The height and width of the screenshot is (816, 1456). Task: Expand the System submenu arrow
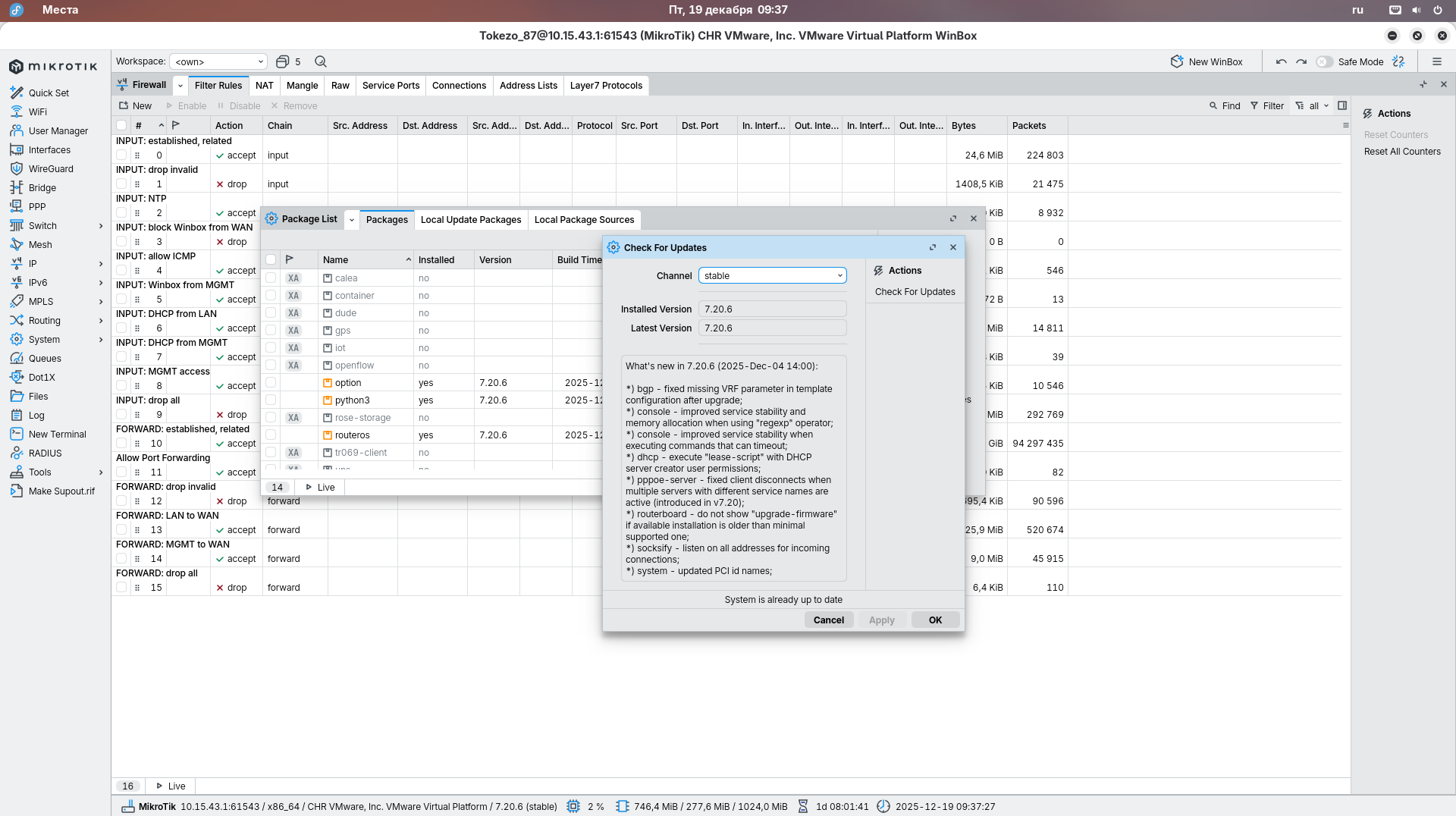point(101,339)
